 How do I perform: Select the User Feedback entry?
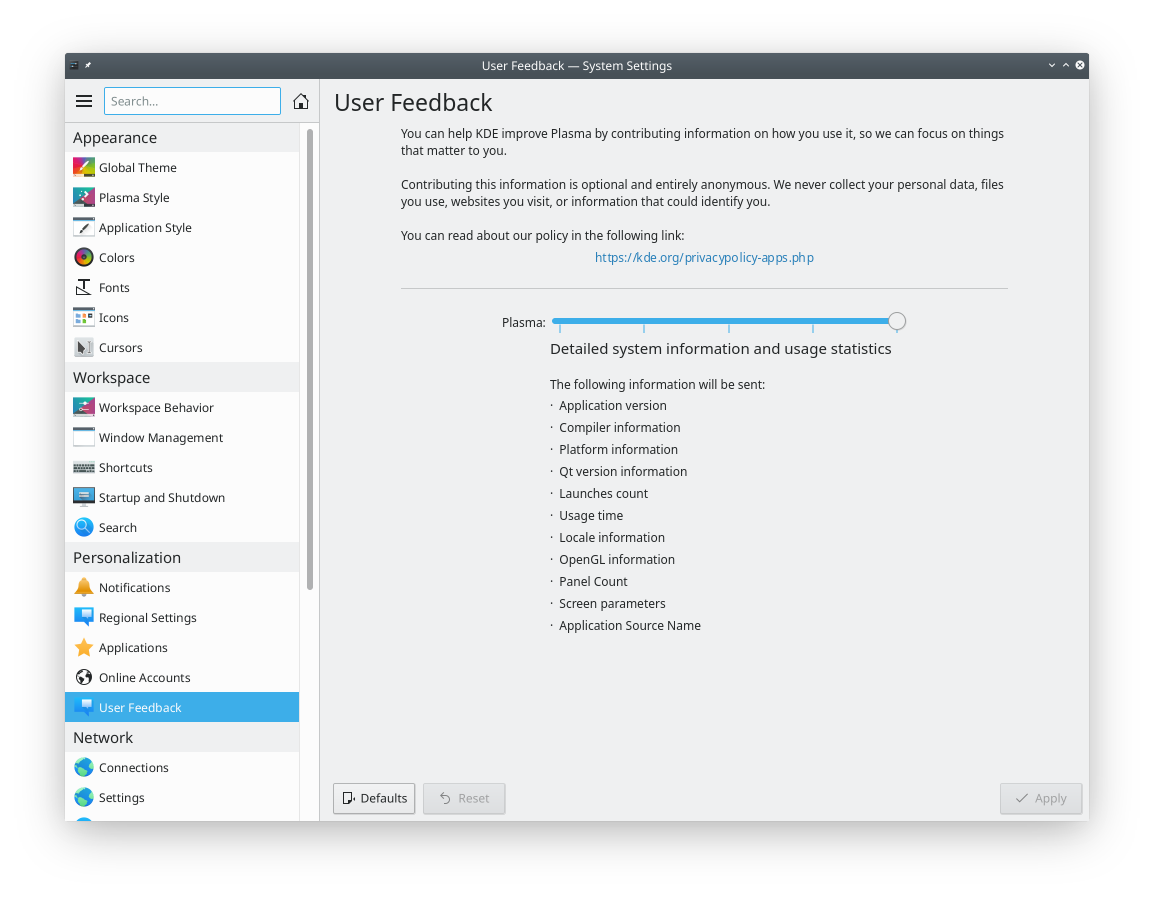point(182,707)
